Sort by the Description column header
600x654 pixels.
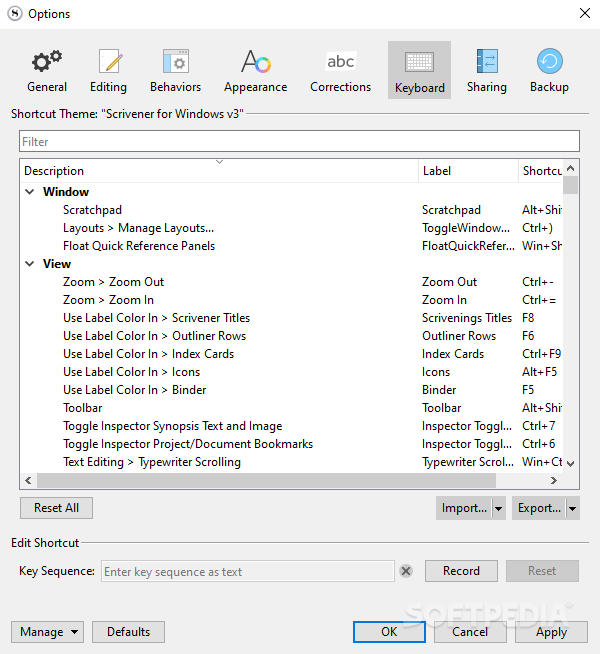point(219,171)
